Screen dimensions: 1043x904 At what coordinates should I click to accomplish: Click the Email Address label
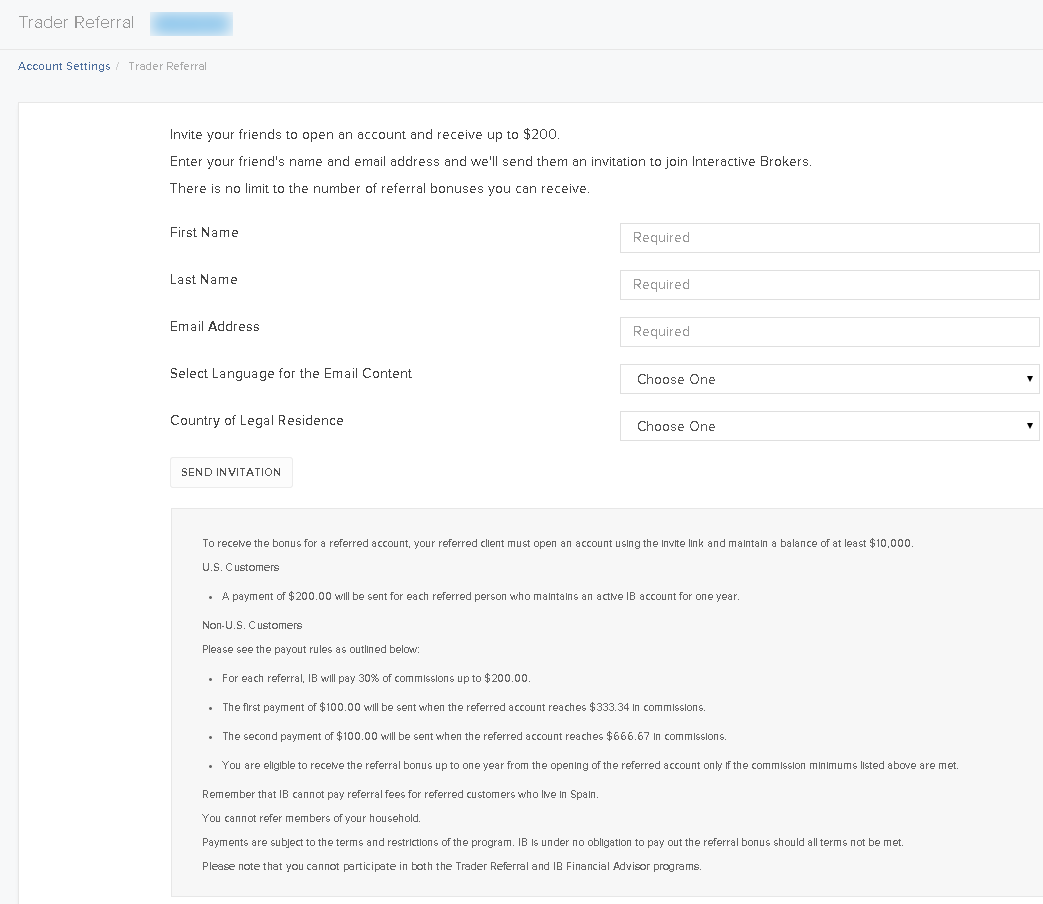215,327
